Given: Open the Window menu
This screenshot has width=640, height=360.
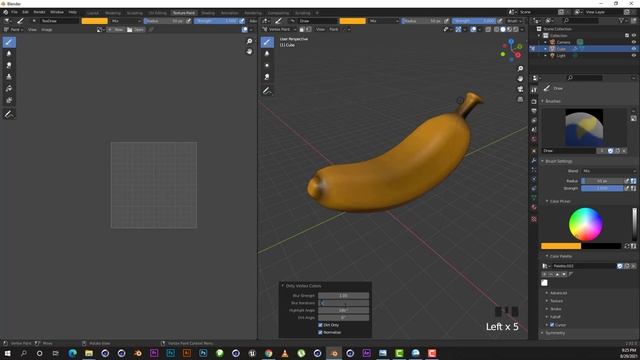Looking at the screenshot, I should click(x=57, y=12).
